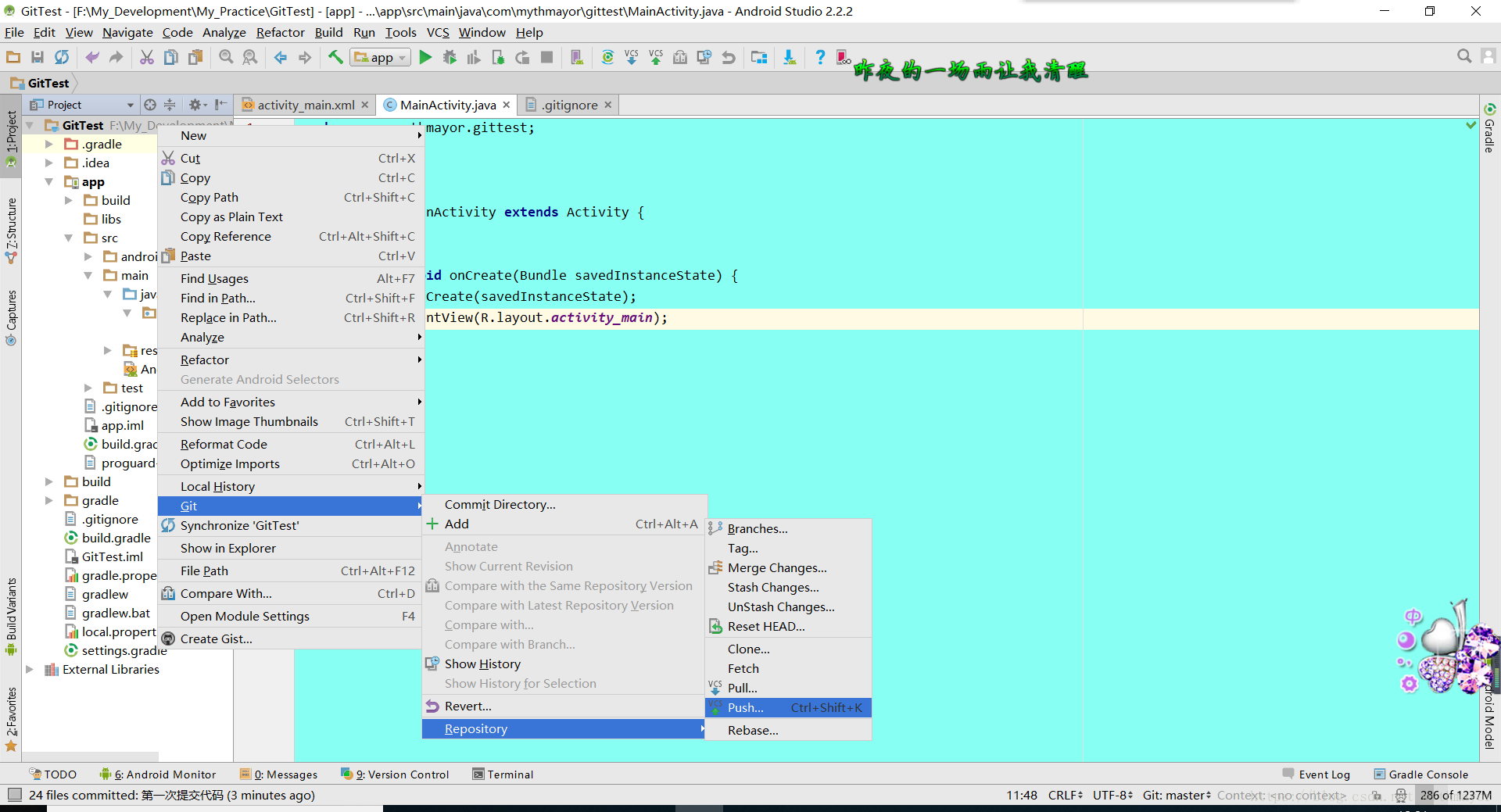Screen dimensions: 1501x812
Task: Click CRLF line separator in status bar
Action: [x=1066, y=795]
